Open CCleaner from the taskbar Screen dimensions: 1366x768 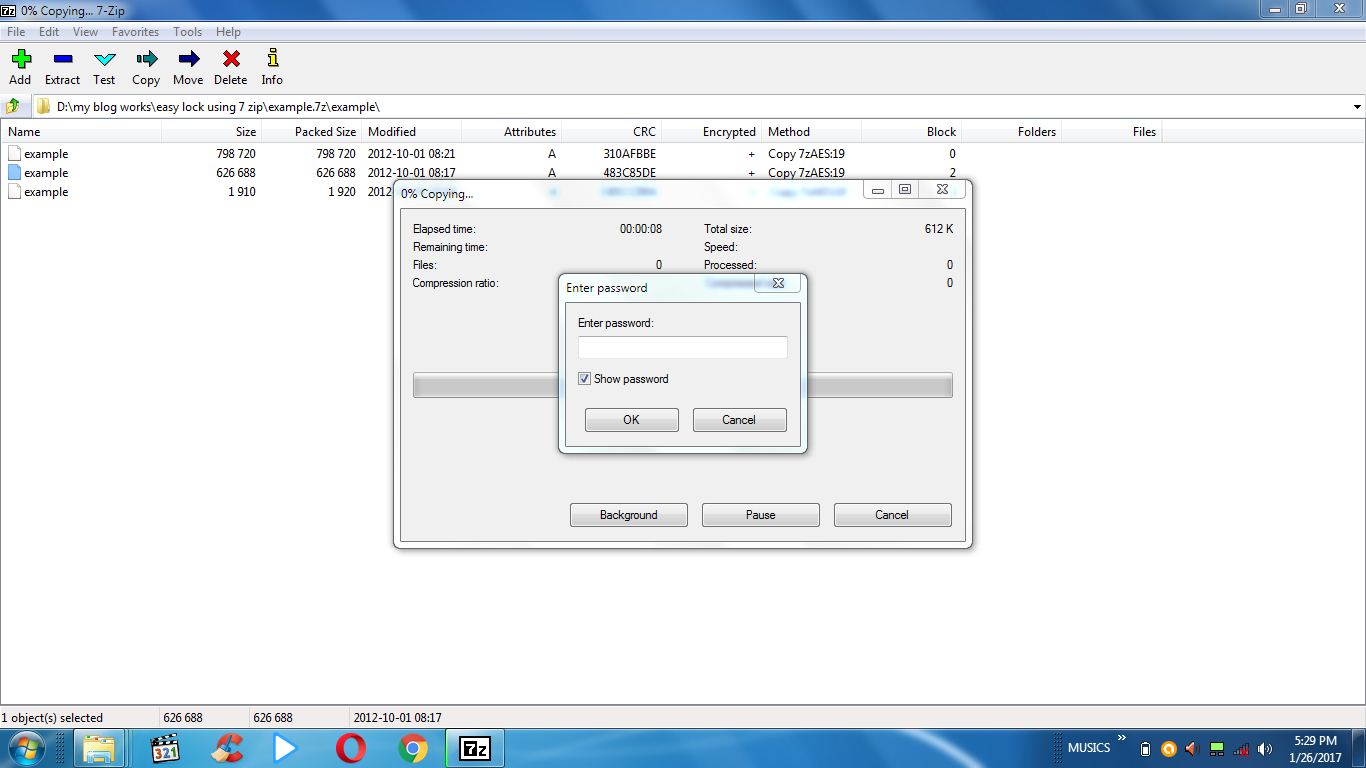tap(227, 748)
